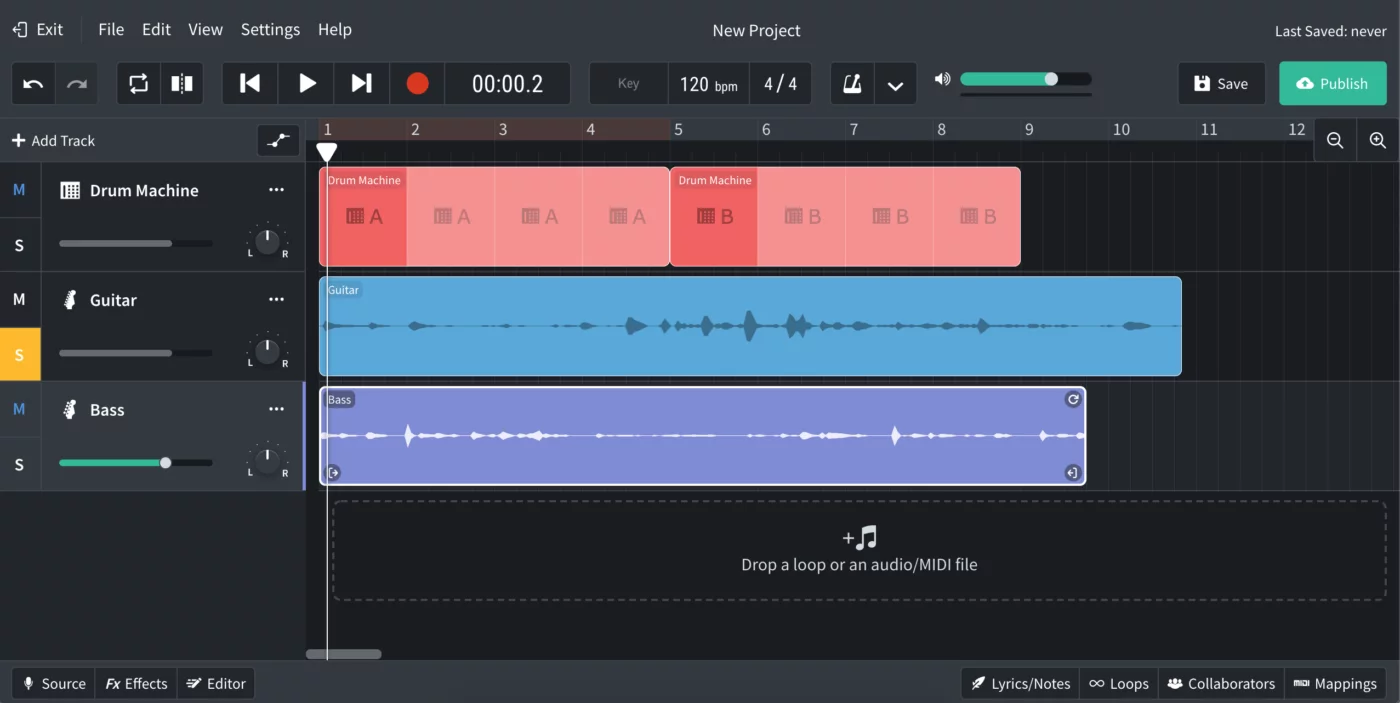The image size is (1400, 703).
Task: Click the redo arrow button
Action: coord(77,84)
